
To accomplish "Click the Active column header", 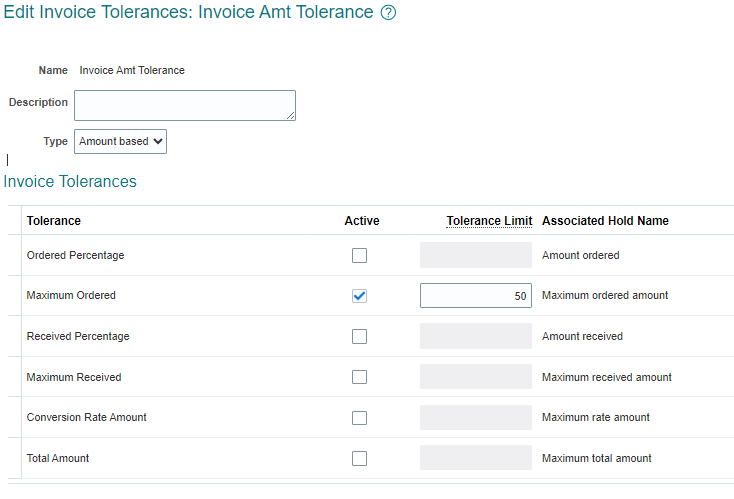I will (362, 220).
